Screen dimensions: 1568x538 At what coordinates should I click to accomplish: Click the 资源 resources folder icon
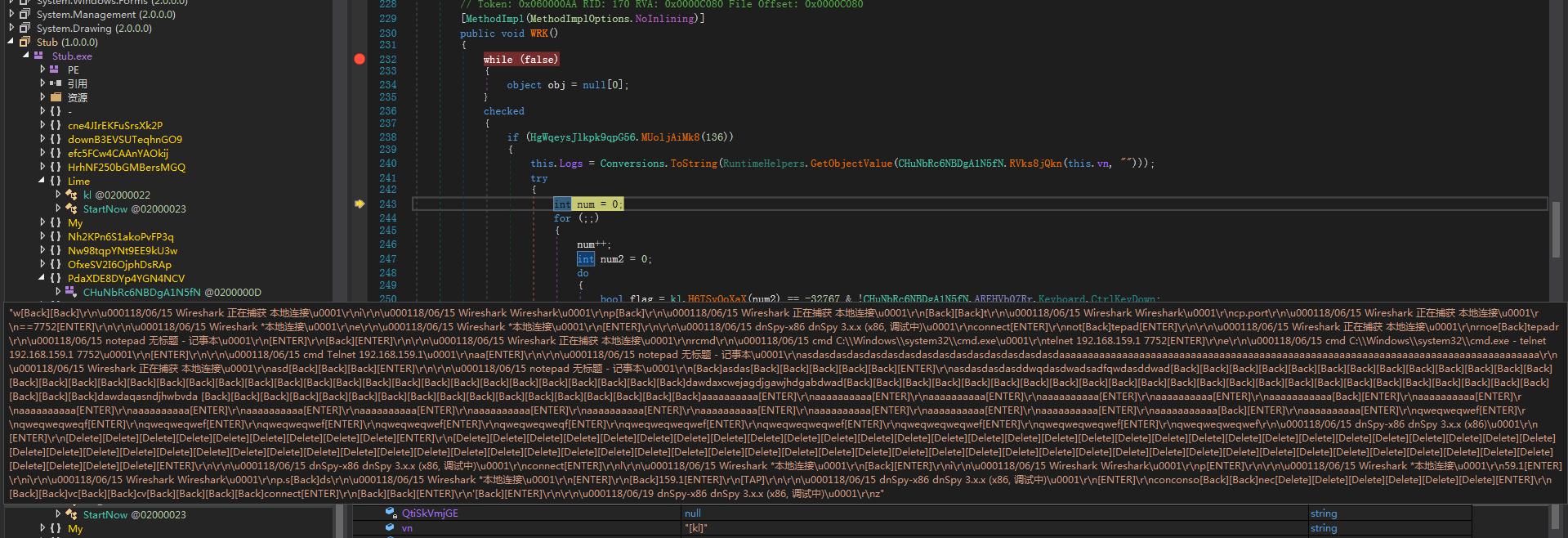[55, 97]
